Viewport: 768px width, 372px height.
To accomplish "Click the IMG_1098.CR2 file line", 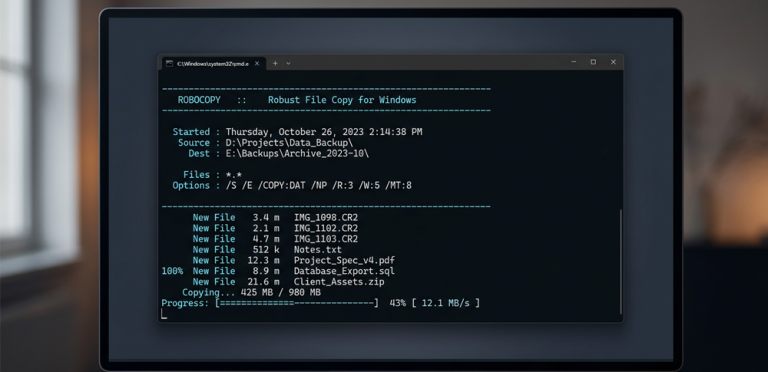I will tap(275, 217).
